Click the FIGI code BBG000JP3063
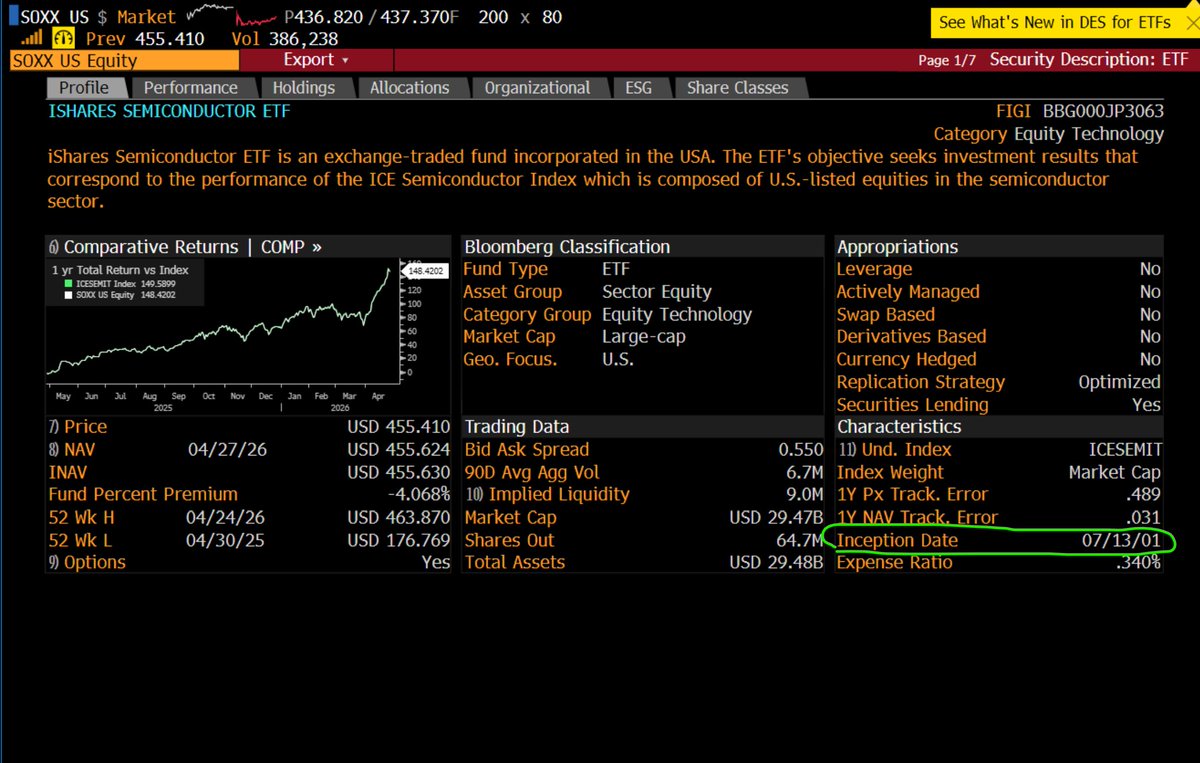Viewport: 1200px width, 763px height. (1104, 112)
